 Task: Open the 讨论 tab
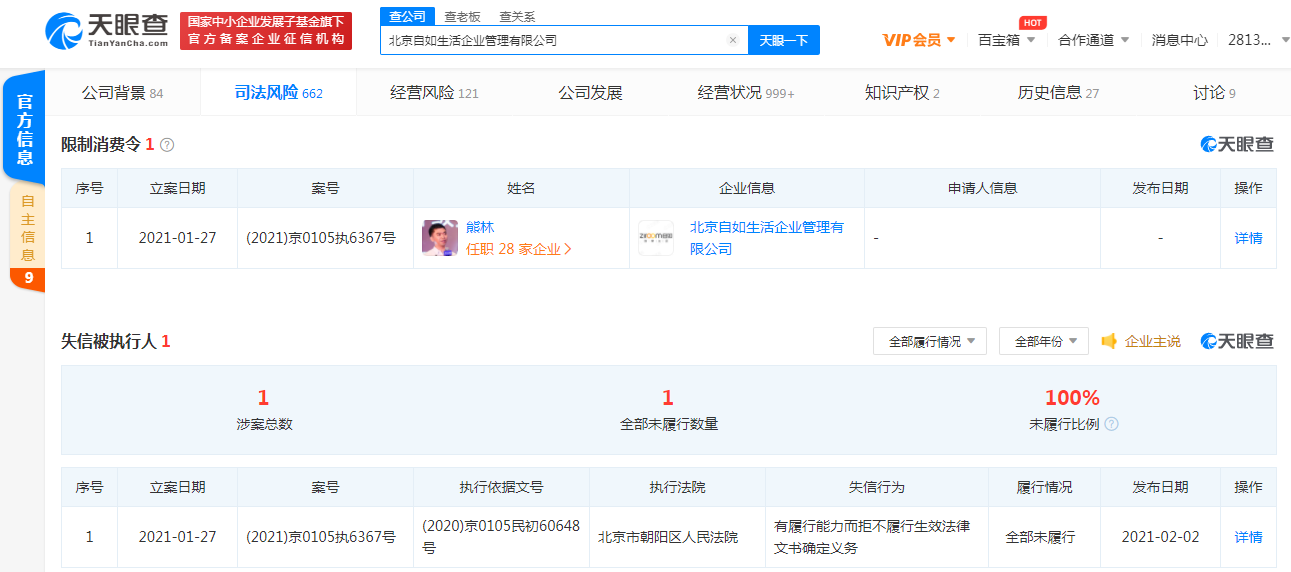1214,93
